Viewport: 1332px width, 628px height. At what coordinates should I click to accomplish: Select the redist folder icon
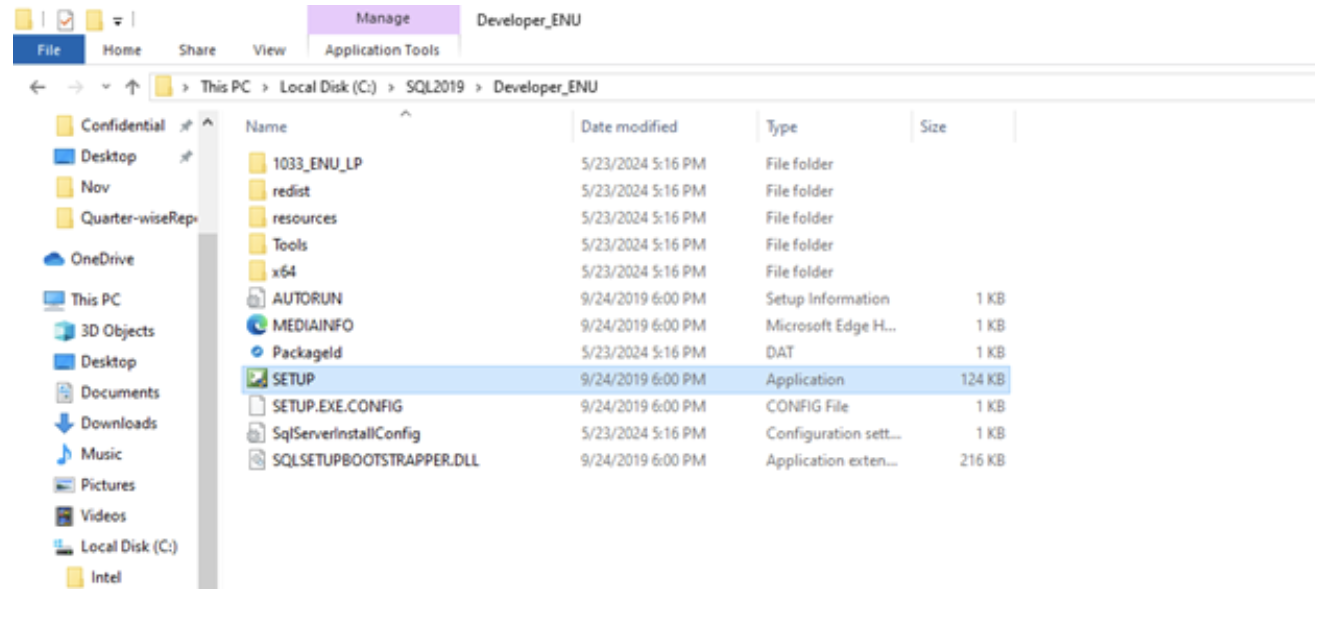tap(256, 191)
